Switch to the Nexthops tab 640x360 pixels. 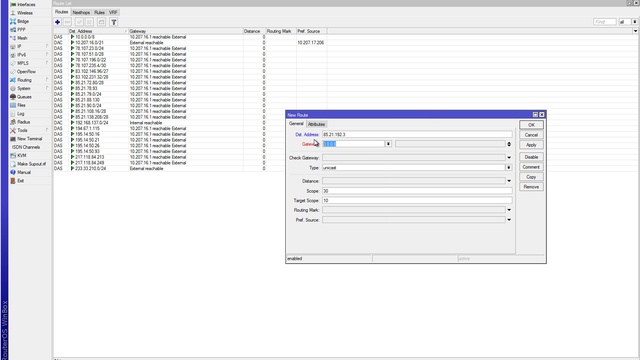point(81,13)
